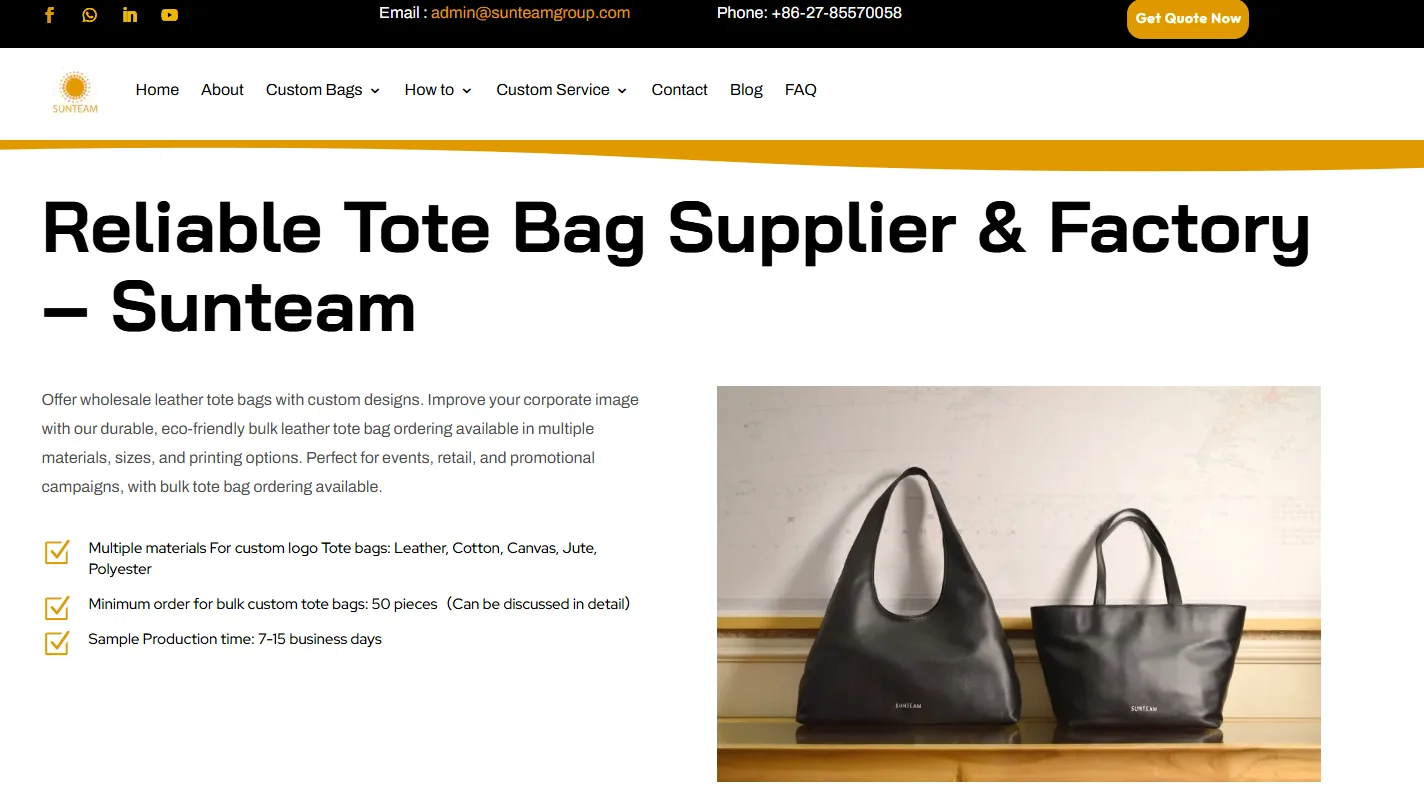
Task: Click the Get Quote Now button
Action: [1188, 18]
